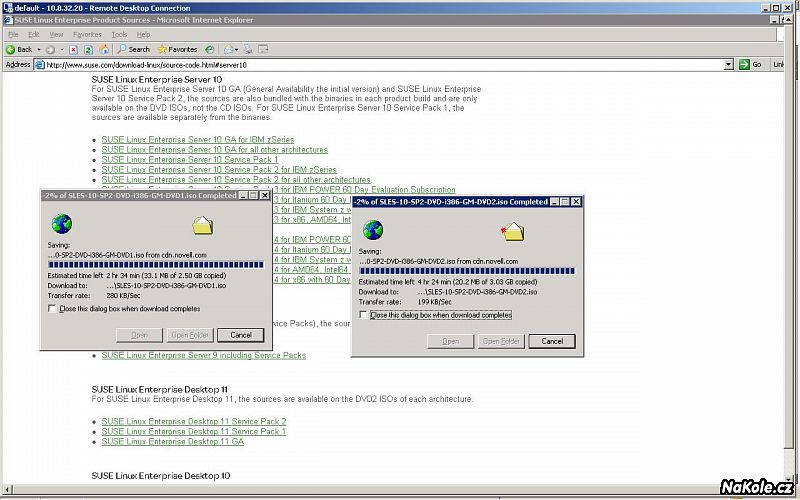800x500 pixels.
Task: Open Desktop 11 Service Pack 2 link
Action: click(x=194, y=421)
